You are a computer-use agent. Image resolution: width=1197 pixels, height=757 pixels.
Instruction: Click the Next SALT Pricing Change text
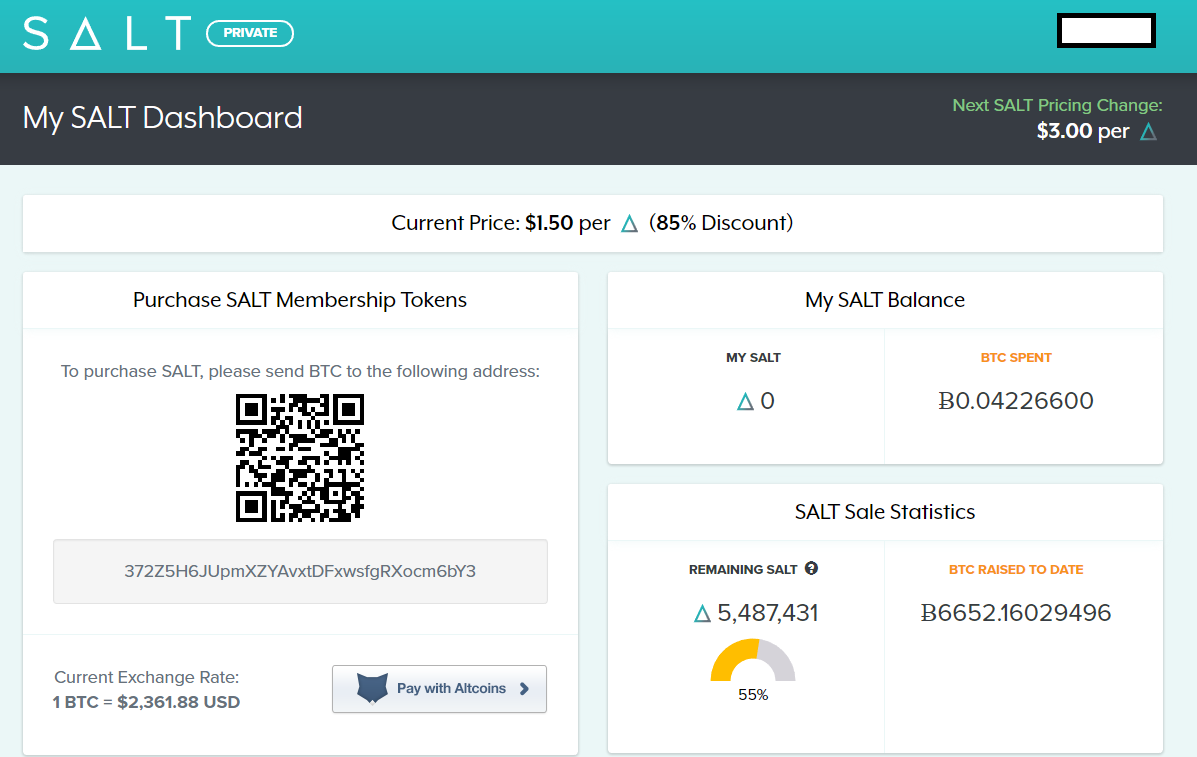click(1057, 105)
